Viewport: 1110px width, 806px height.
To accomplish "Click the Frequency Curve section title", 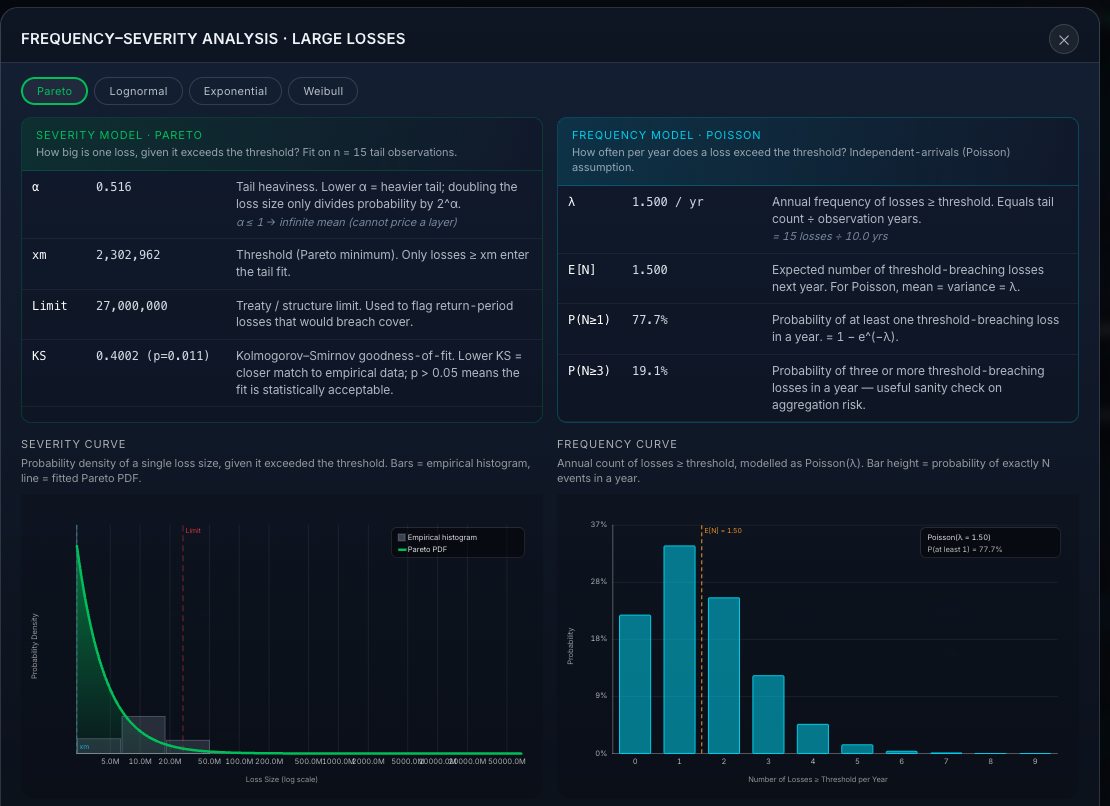I will 617,444.
